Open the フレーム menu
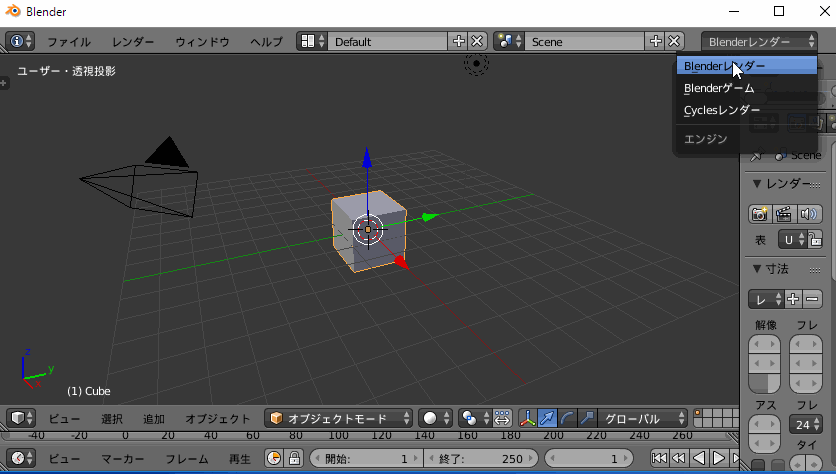This screenshot has width=836, height=474. pos(187,459)
